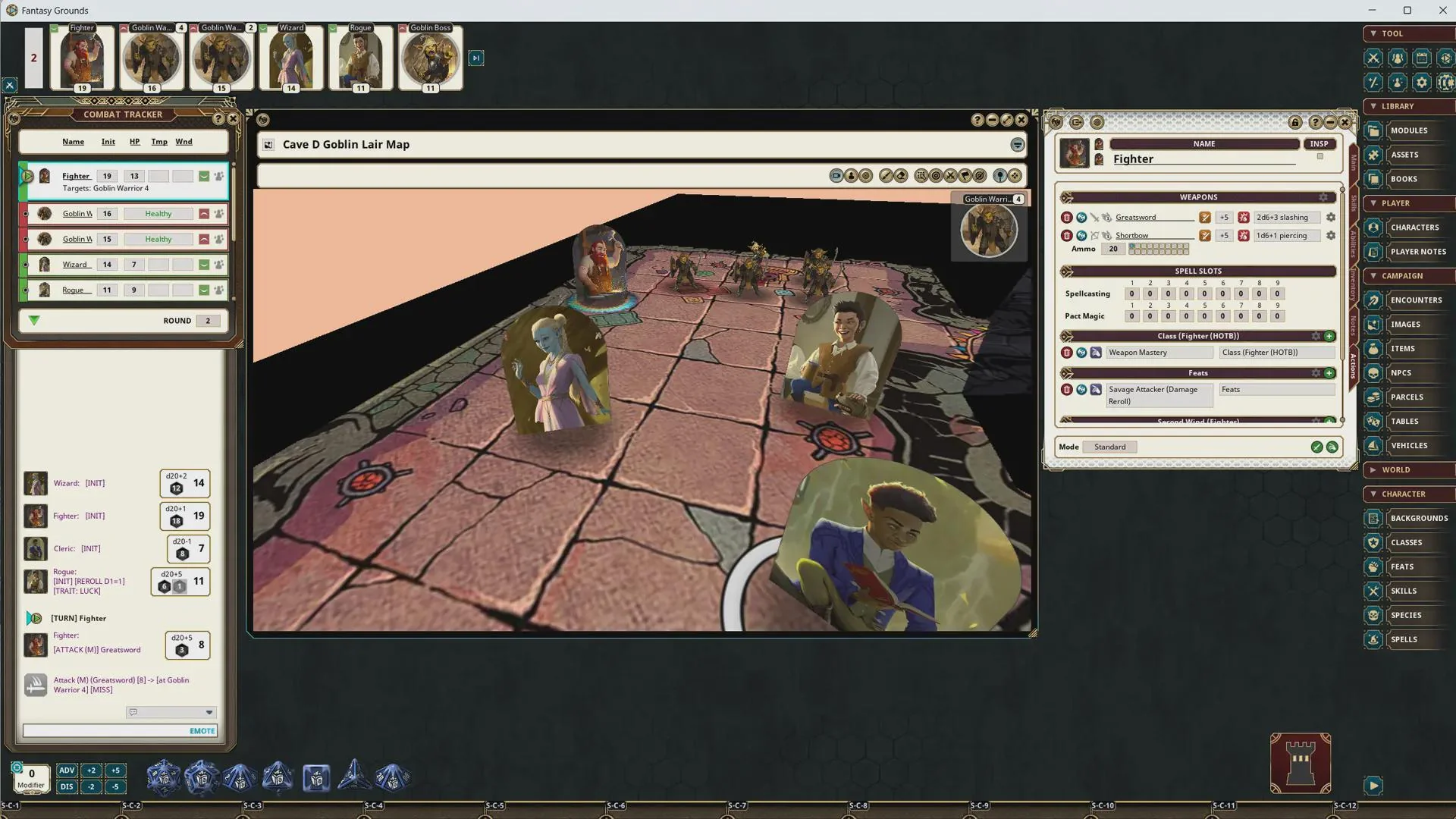Open Greatsword weapon settings gear
Screen dimensions: 1456x819
pyautogui.click(x=1330, y=218)
